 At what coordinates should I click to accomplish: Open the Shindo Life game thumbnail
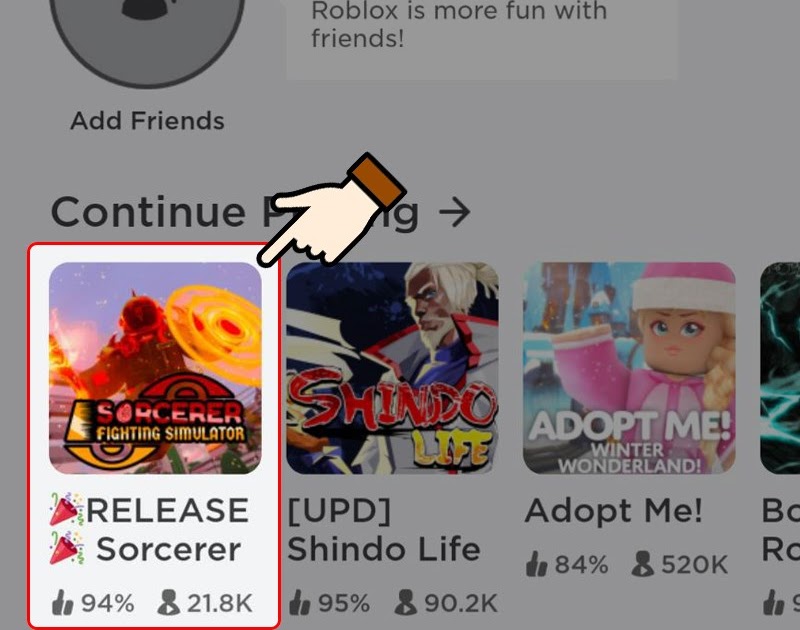(392, 368)
